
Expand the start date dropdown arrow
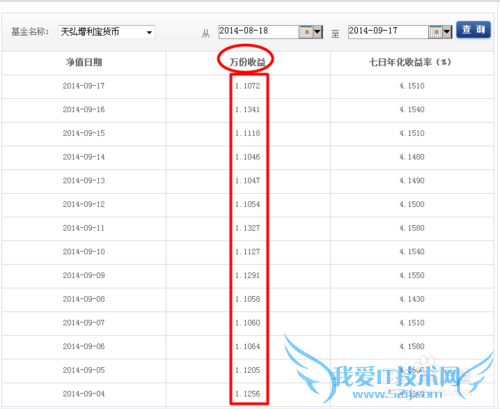[318, 32]
